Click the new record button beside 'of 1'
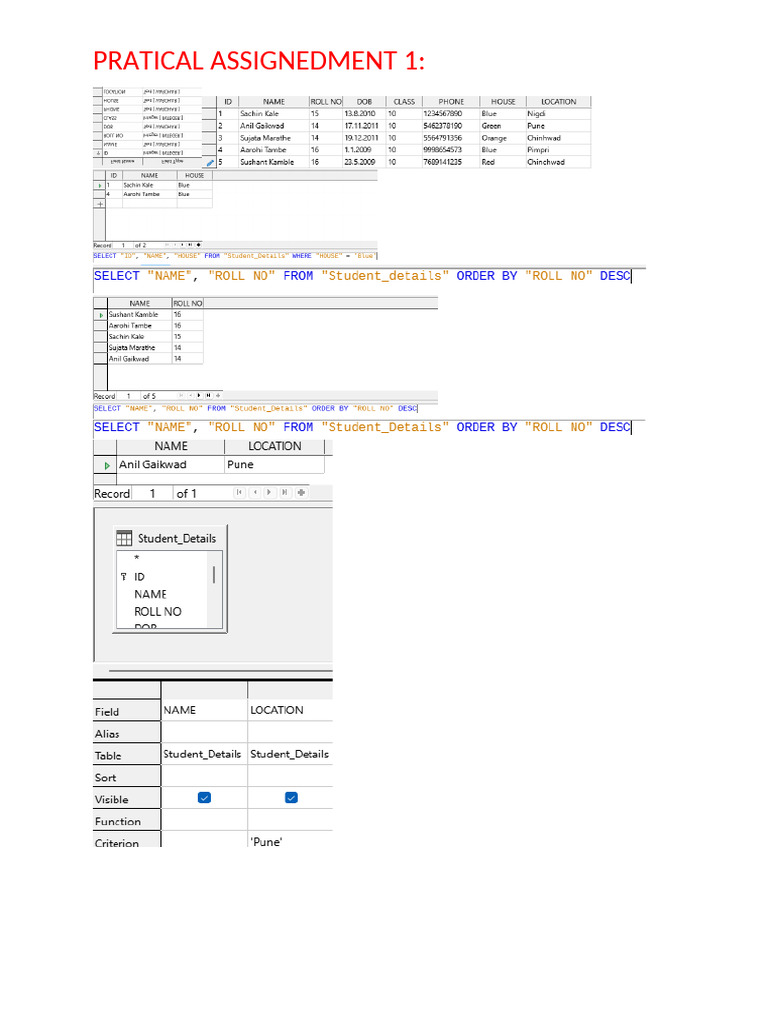This screenshot has width=768, height=1024. click(x=301, y=492)
